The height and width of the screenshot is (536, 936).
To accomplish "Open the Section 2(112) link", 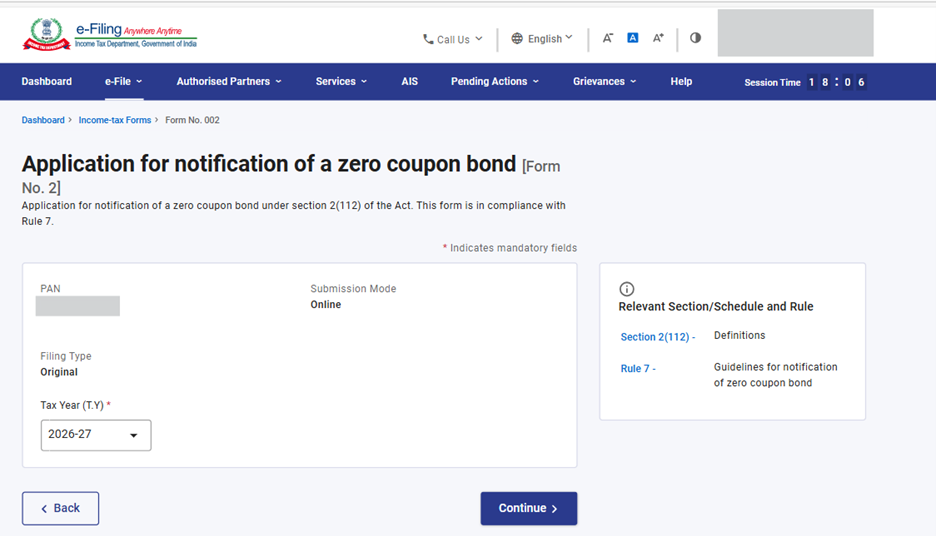I will 657,337.
